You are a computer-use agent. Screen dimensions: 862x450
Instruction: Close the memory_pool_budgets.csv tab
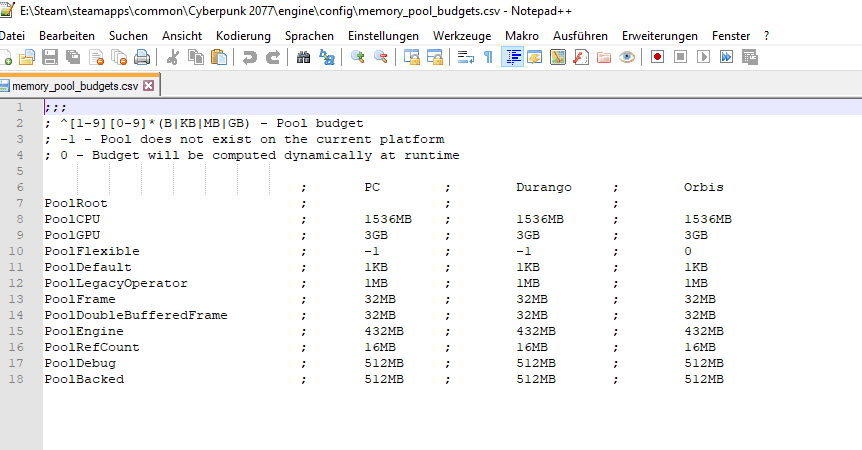148,86
